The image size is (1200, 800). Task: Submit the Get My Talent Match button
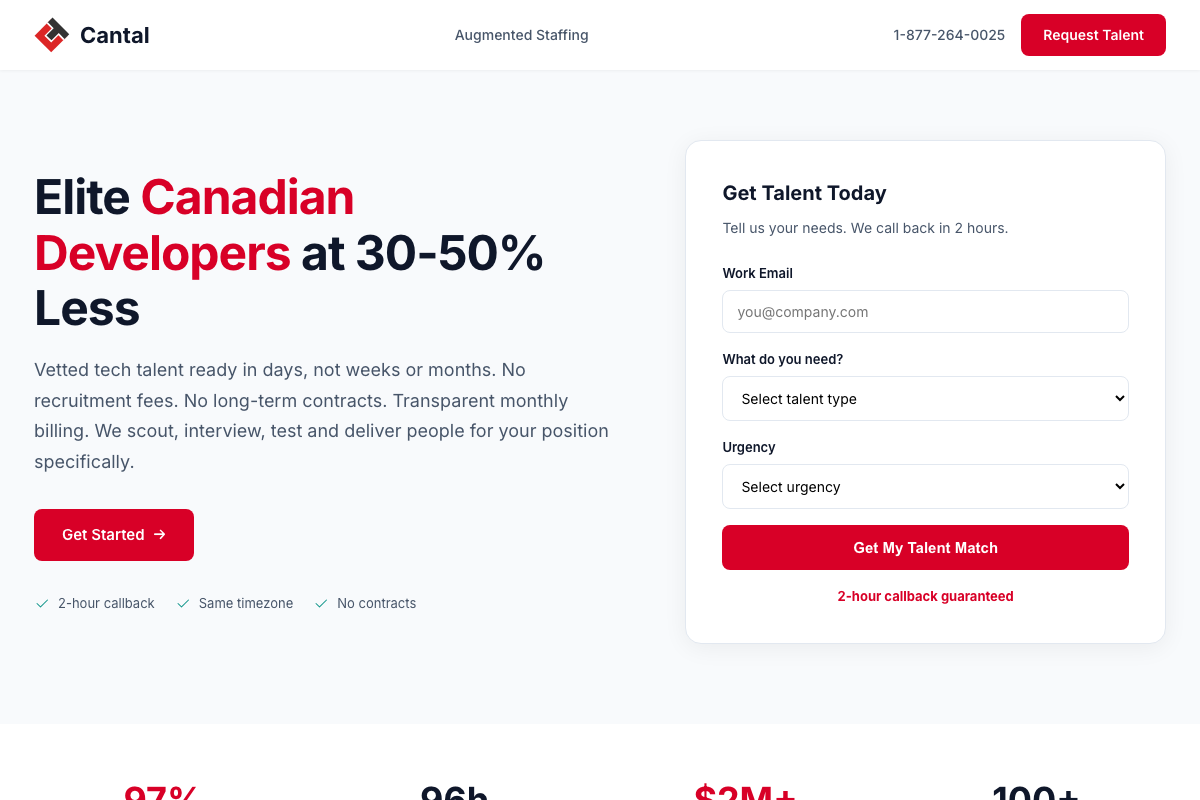tap(925, 548)
